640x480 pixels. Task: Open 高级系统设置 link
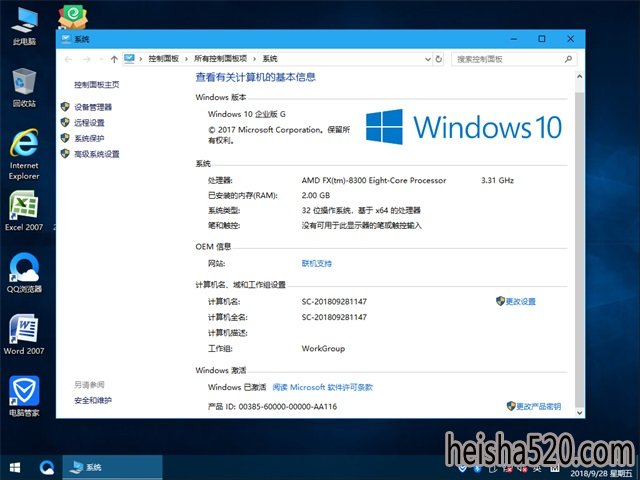[x=97, y=154]
